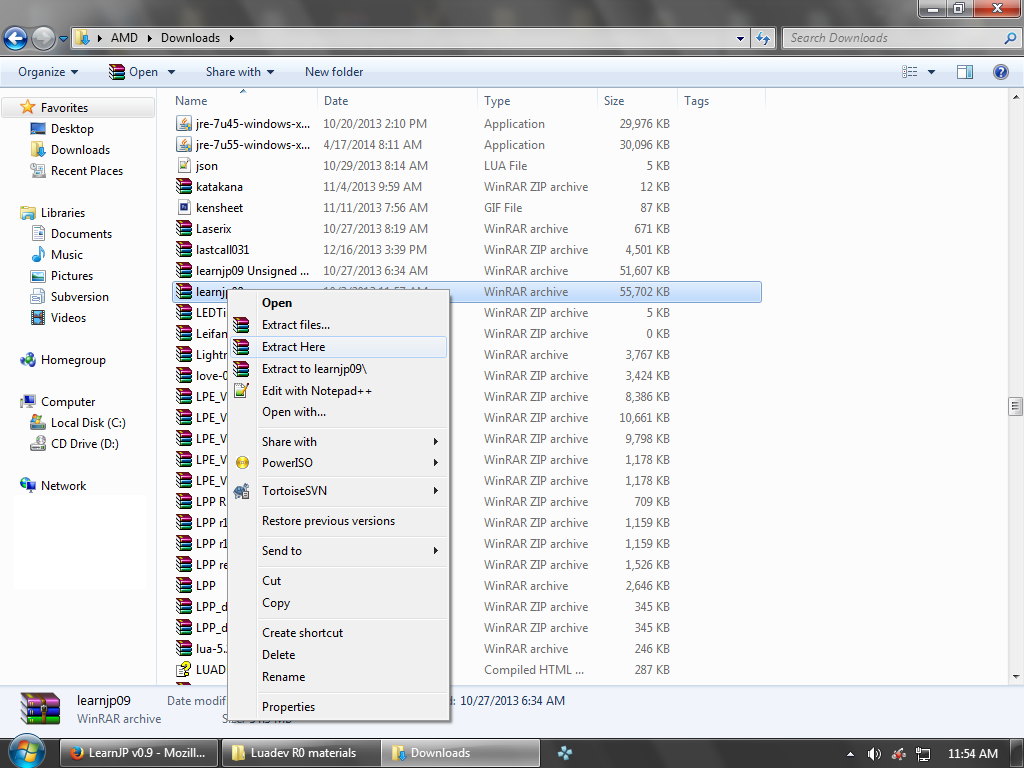Image resolution: width=1024 pixels, height=768 pixels.
Task: Expand the Organize dropdown menu
Action: (48, 72)
